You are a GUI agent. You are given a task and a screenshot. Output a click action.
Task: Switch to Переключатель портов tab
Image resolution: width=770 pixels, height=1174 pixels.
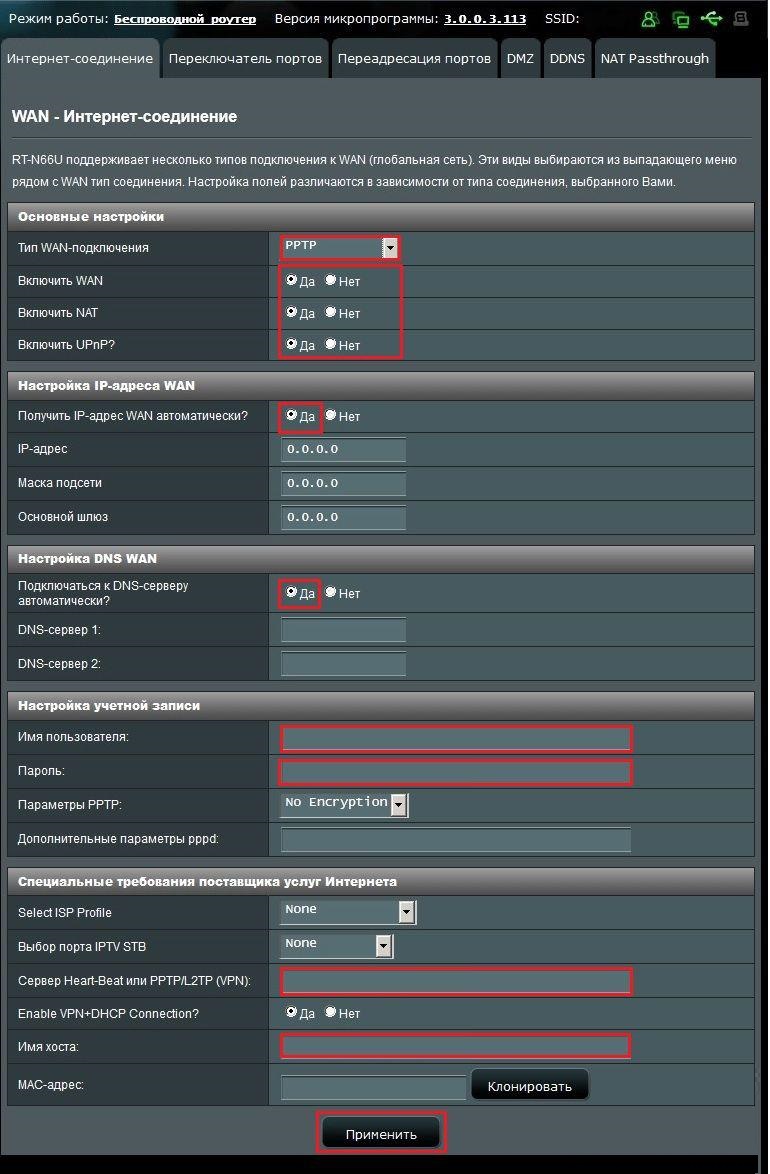coord(245,58)
